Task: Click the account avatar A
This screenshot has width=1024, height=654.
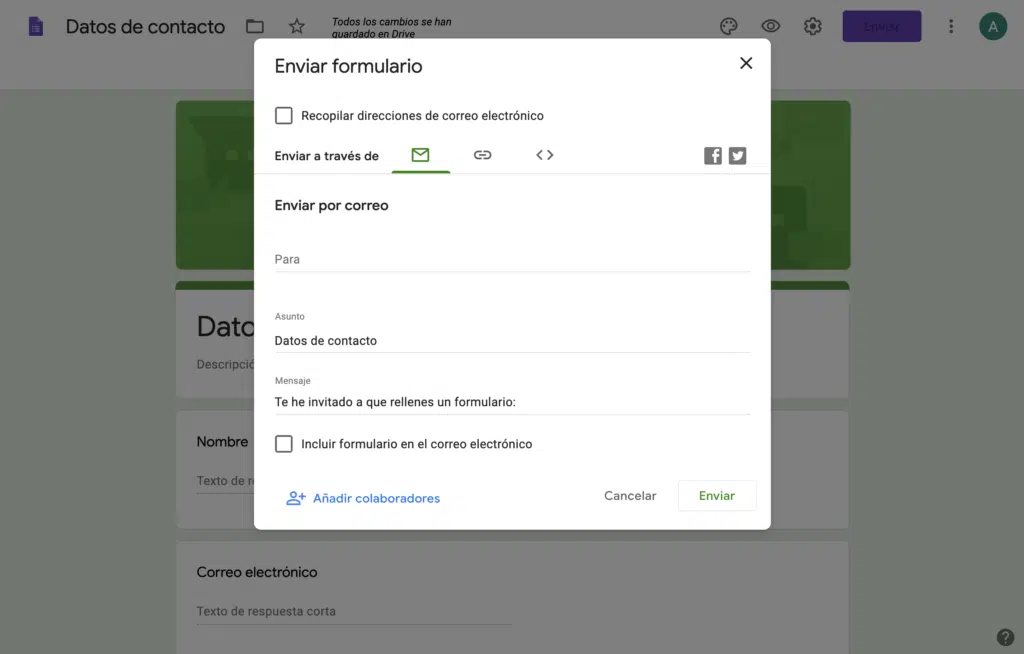Action: (x=992, y=27)
